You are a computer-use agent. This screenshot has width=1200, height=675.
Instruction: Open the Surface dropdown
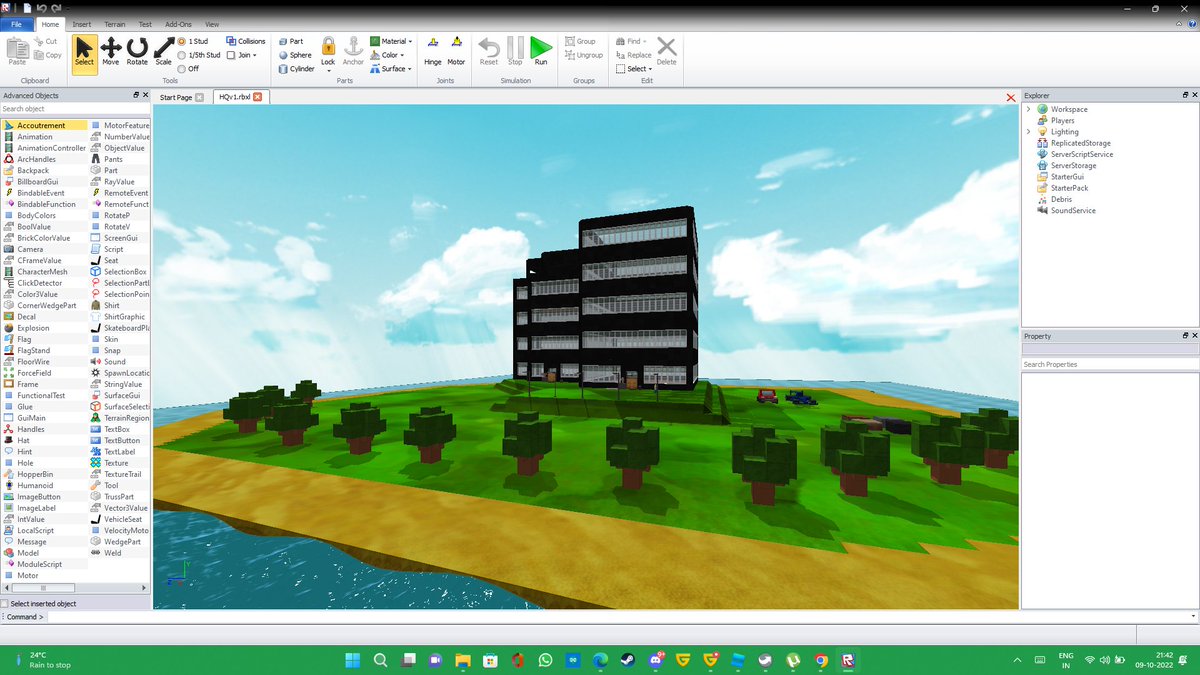click(391, 69)
